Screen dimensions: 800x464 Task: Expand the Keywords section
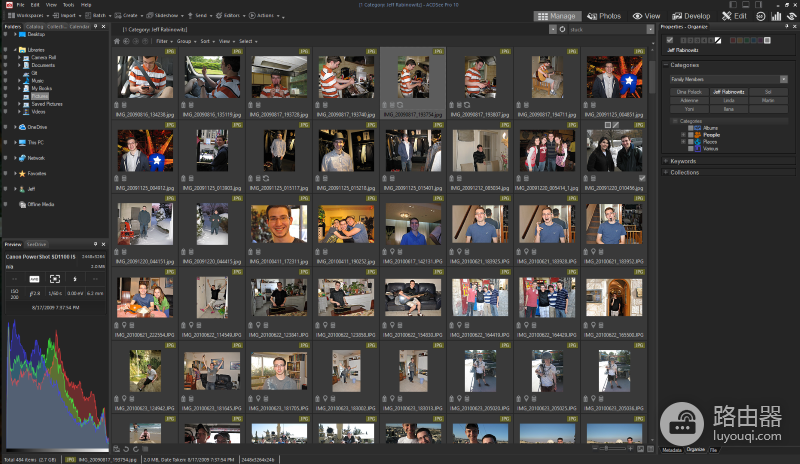(666, 161)
